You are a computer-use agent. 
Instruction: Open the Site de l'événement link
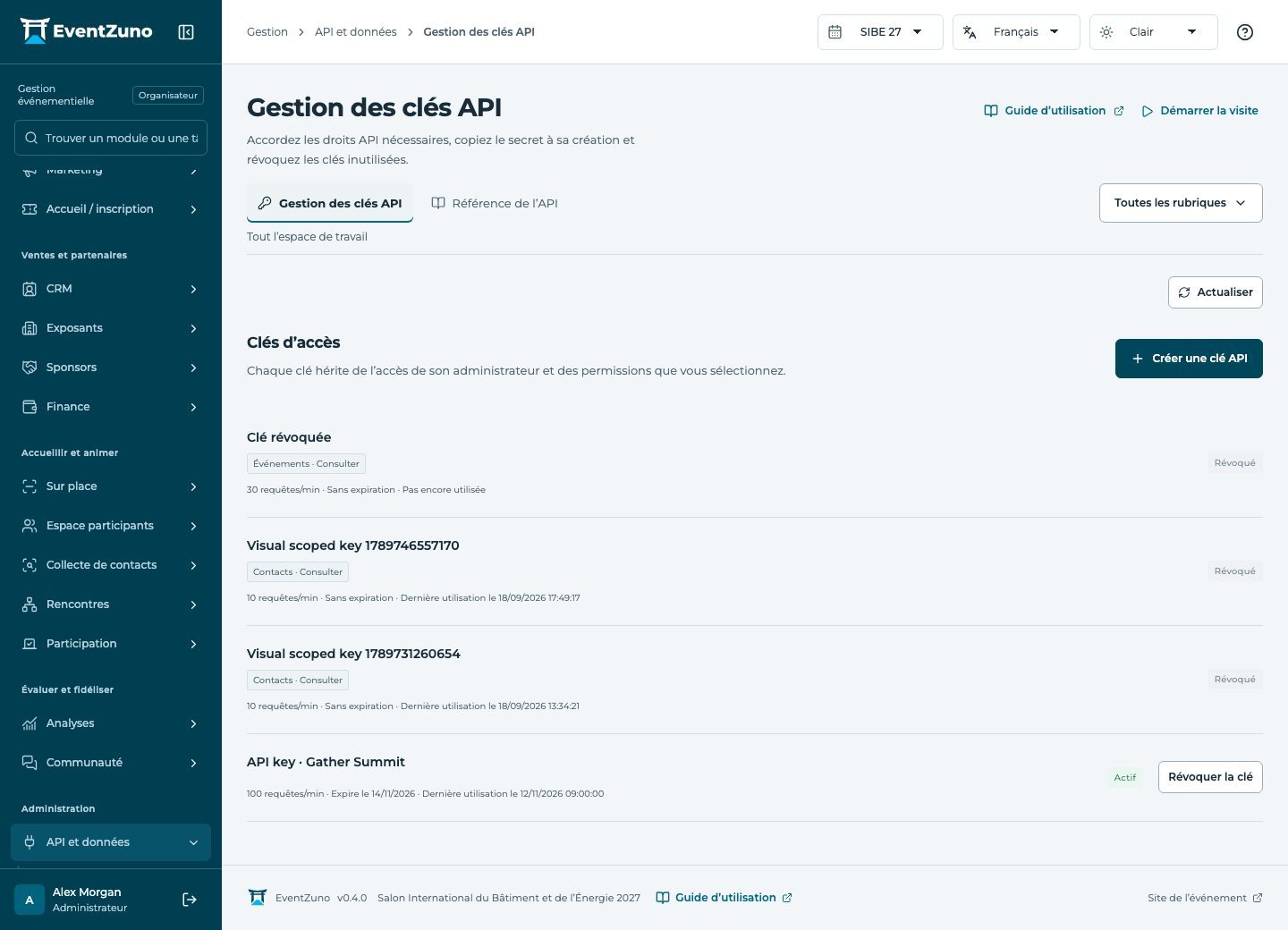pos(1205,898)
